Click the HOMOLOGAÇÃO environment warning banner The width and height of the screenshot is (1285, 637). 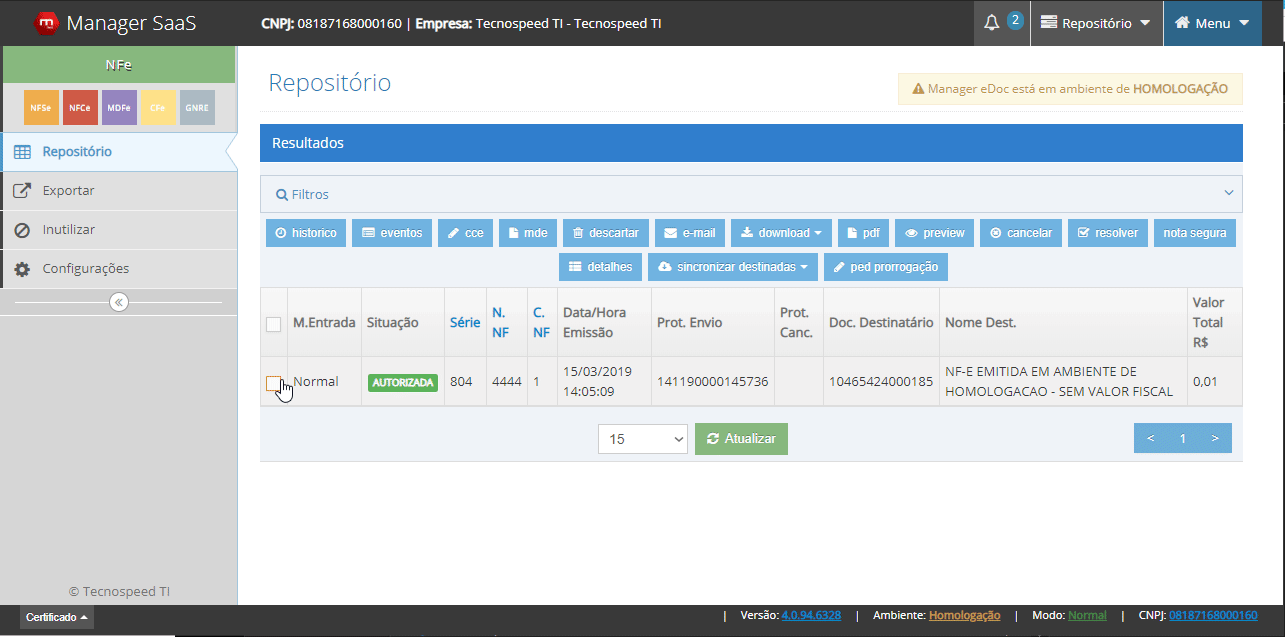[1070, 89]
